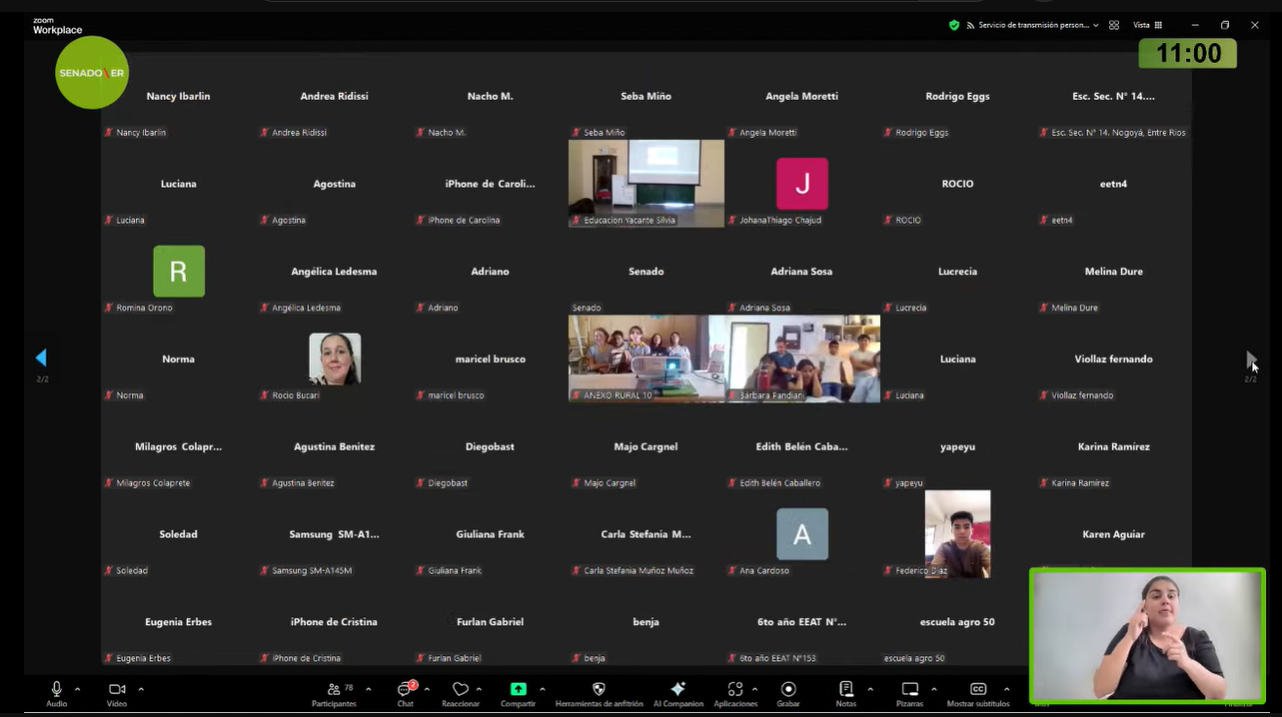
Task: Go to previous gallery page arrow
Action: click(41, 358)
